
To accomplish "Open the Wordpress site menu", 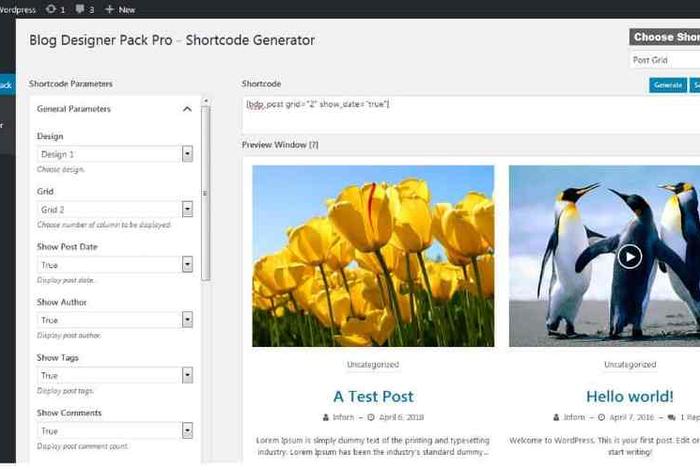I will pyautogui.click(x=17, y=9).
